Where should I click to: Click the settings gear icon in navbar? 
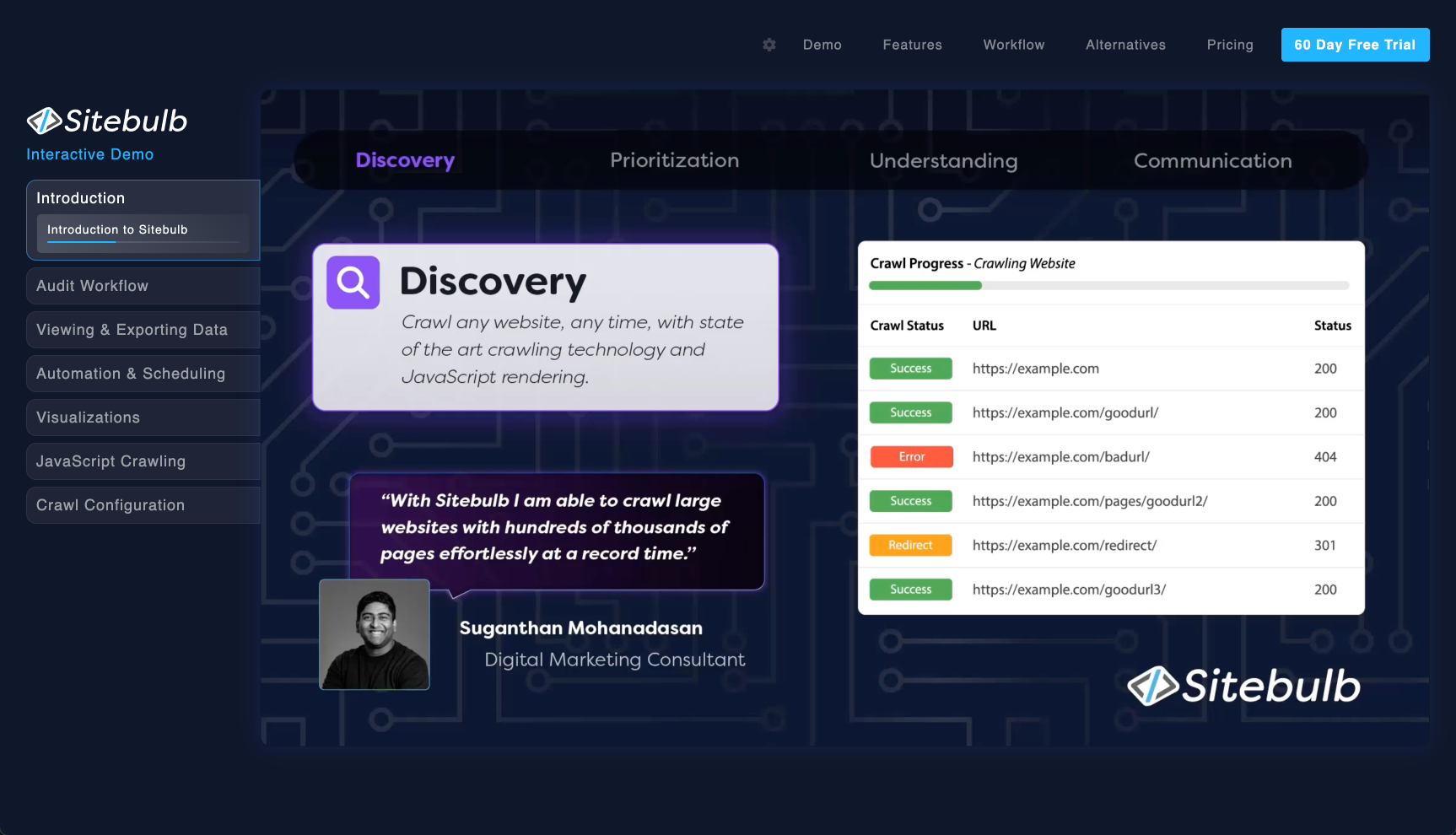point(768,45)
